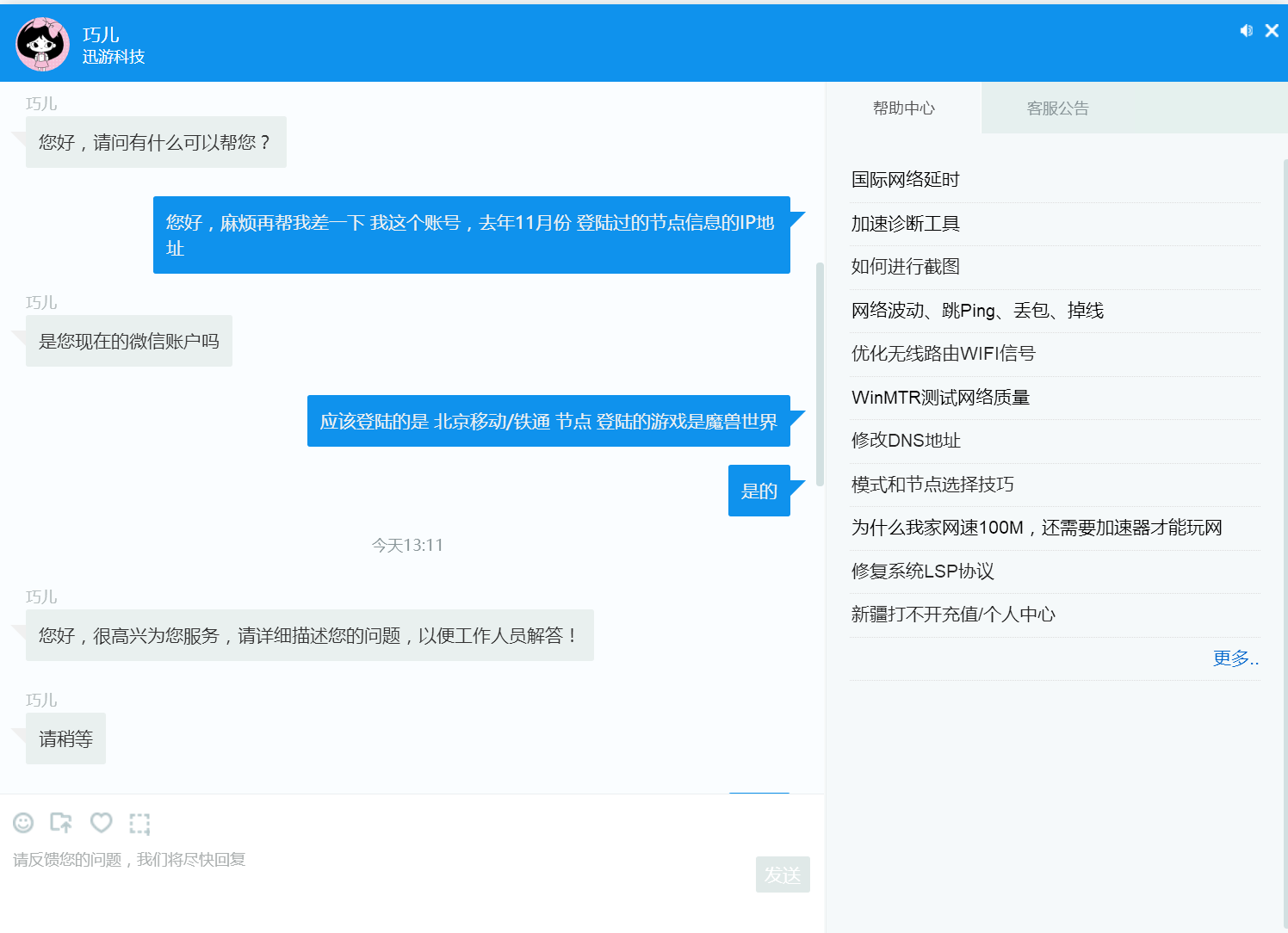This screenshot has height=933, width=1288.
Task: Click the emoji smiley icon
Action: [x=23, y=823]
